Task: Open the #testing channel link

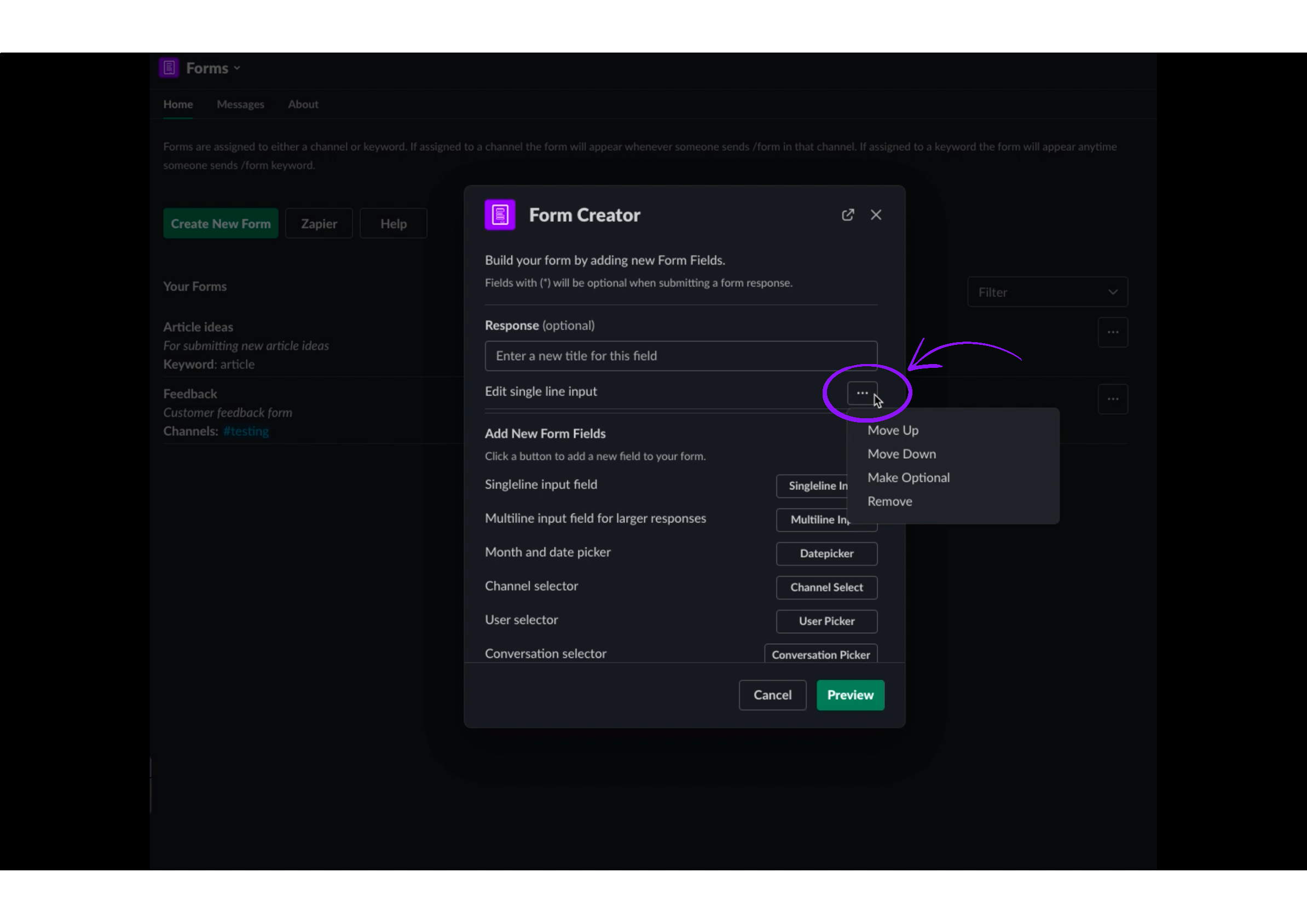Action: tap(246, 431)
